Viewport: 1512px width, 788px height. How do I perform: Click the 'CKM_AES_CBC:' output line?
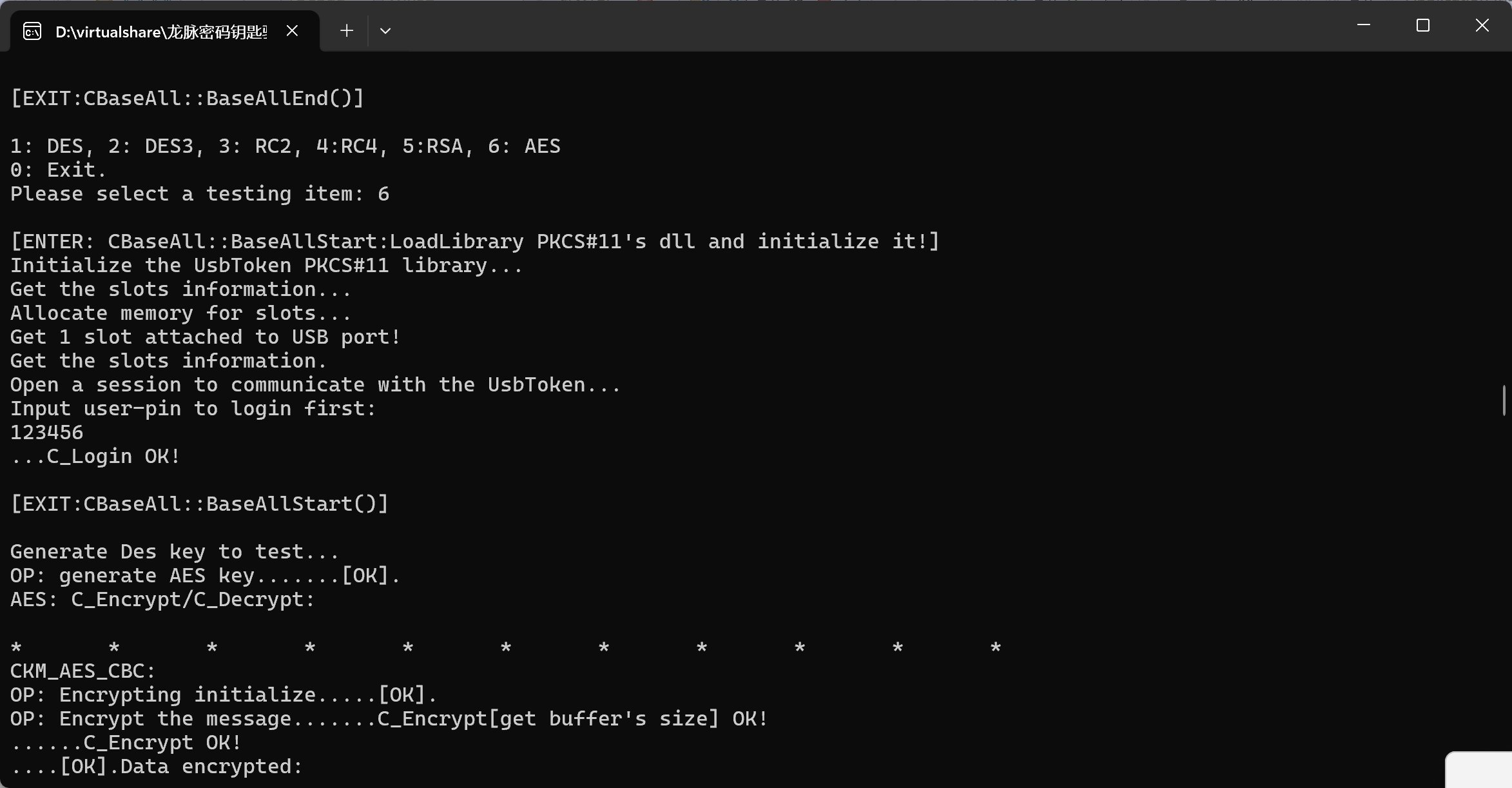[82, 671]
